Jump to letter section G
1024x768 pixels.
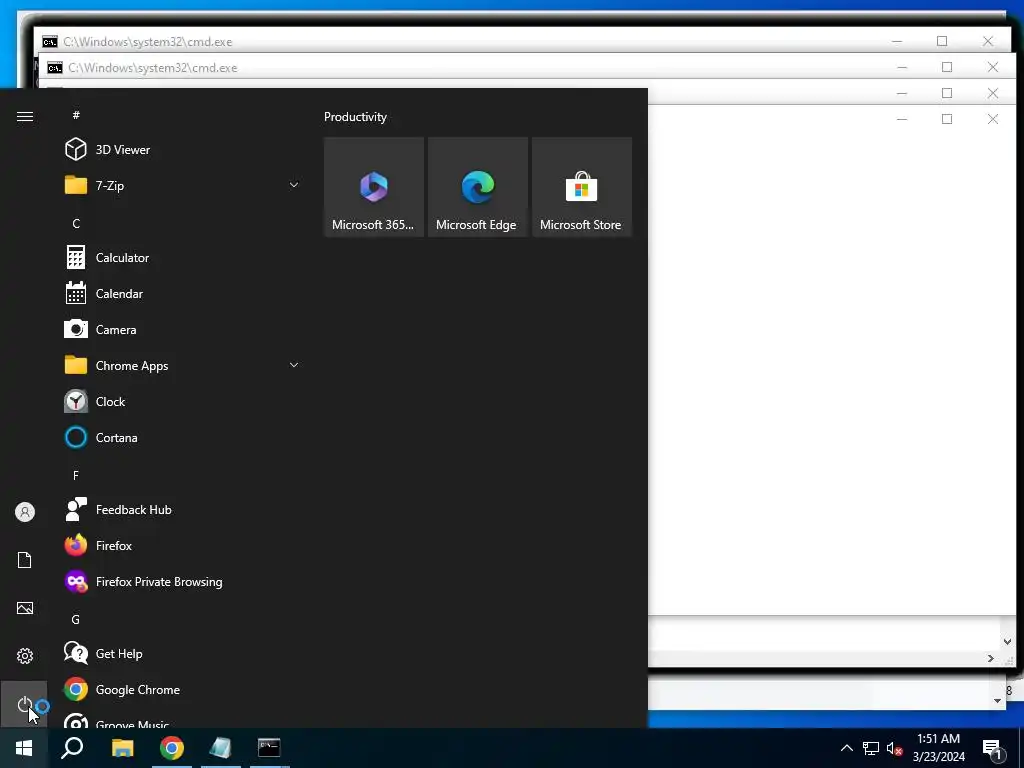(76, 619)
